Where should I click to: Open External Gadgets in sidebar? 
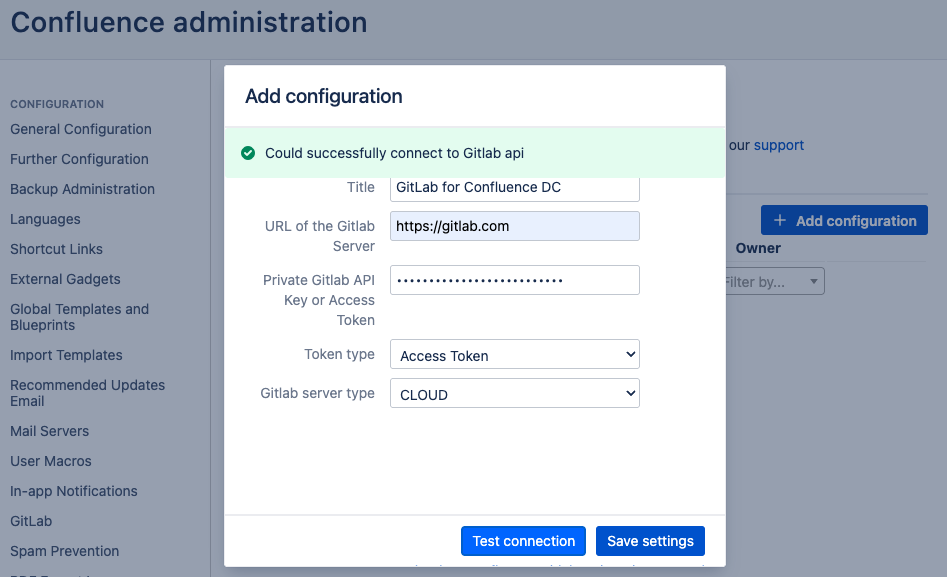pos(65,279)
